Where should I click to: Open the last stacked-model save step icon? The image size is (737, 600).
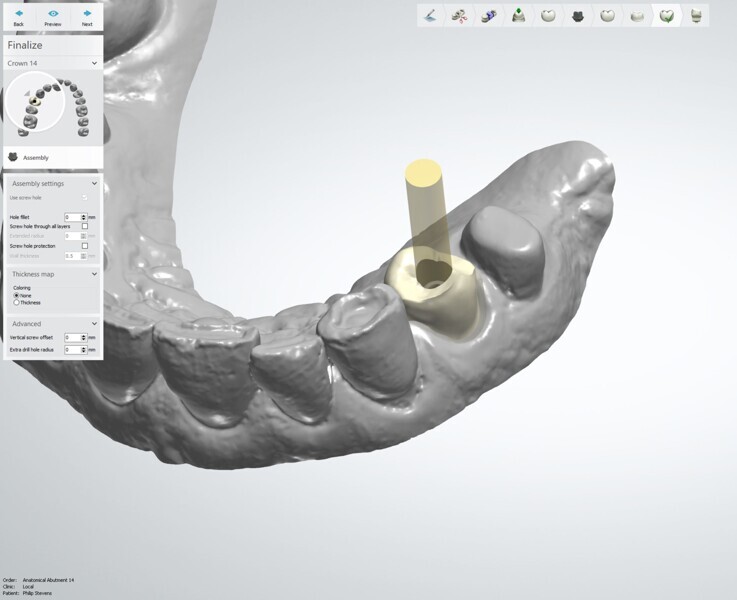tap(696, 16)
